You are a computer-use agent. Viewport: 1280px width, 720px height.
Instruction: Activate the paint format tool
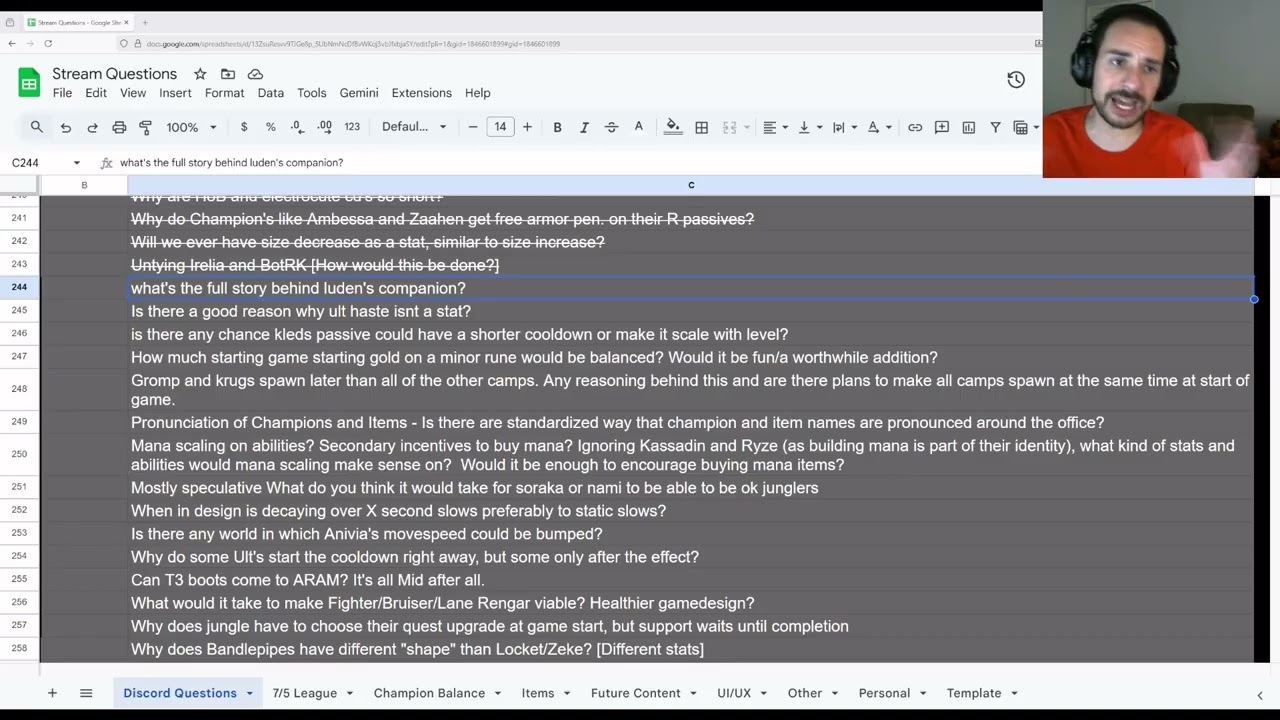[145, 127]
